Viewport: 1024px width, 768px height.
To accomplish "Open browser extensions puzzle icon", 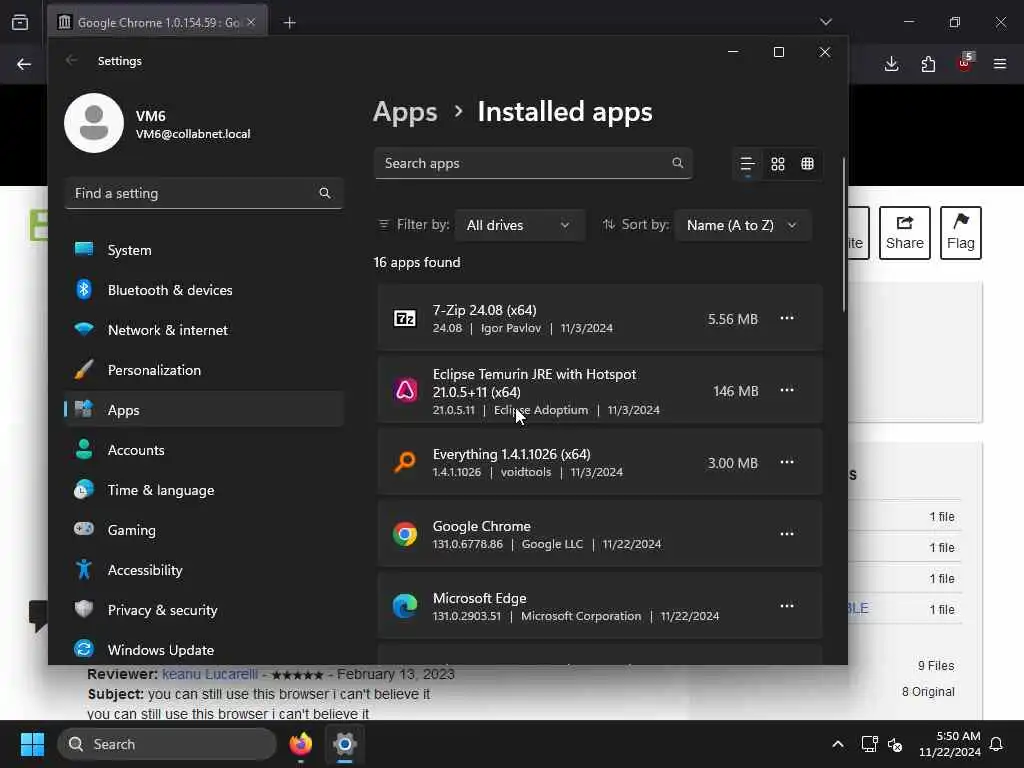I will (x=928, y=64).
